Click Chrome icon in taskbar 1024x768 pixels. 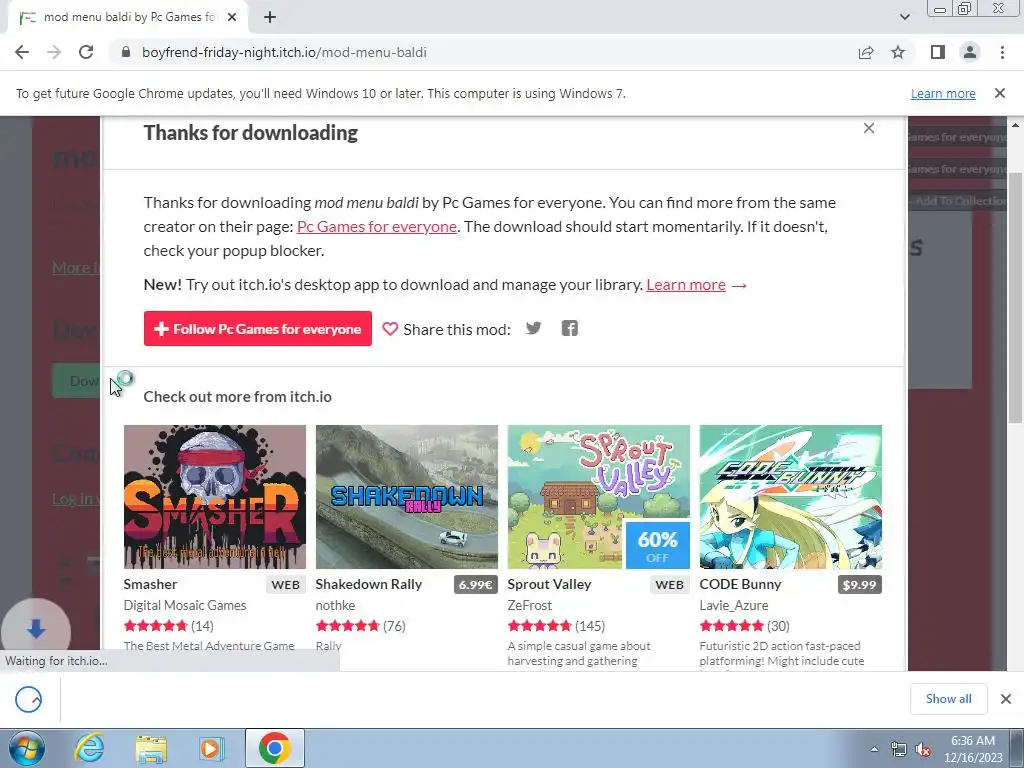click(x=274, y=748)
